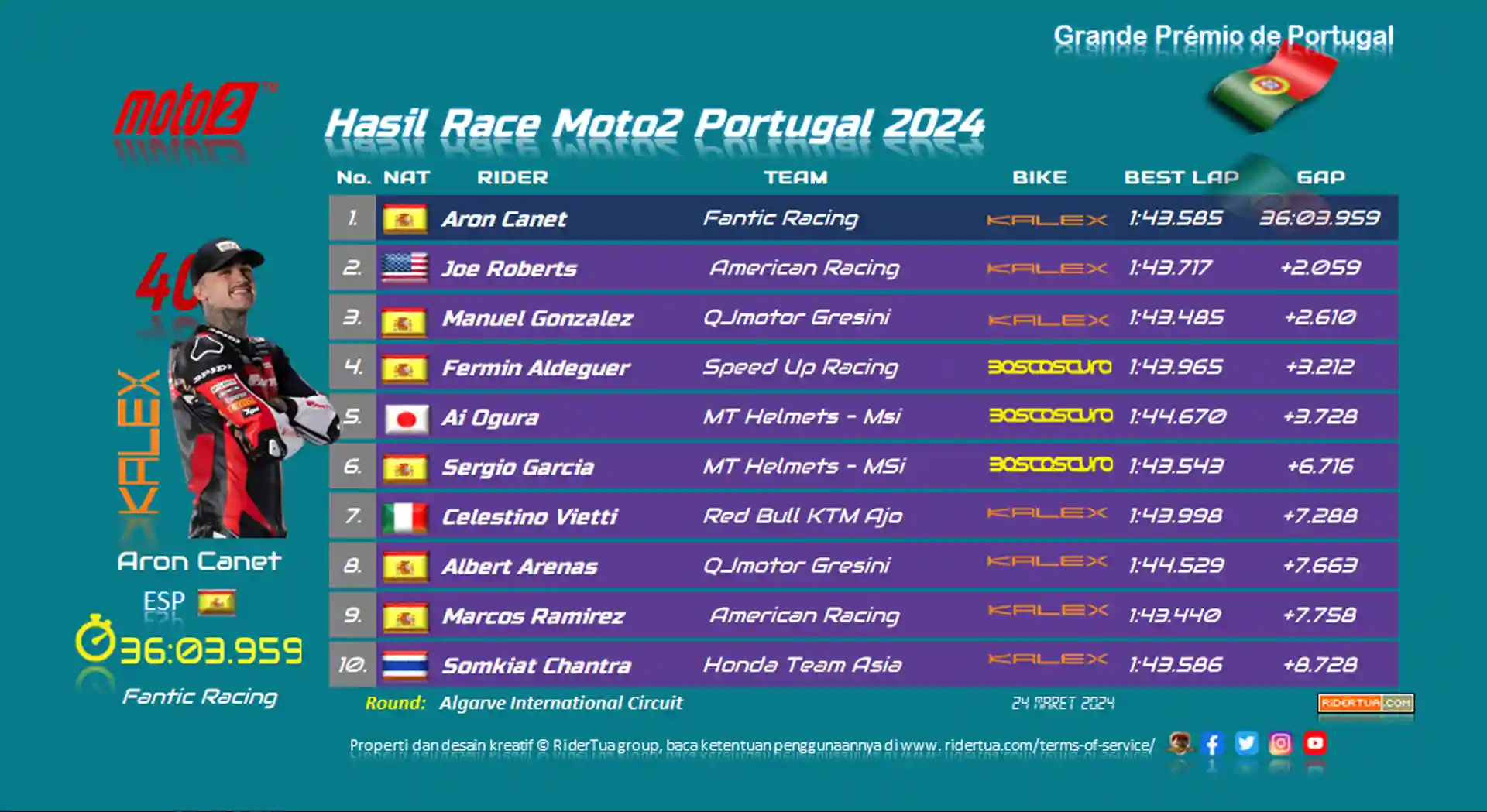Image resolution: width=1487 pixels, height=812 pixels.
Task: Click the Thailand flag beside Somkiat Chantra
Action: coord(405,666)
